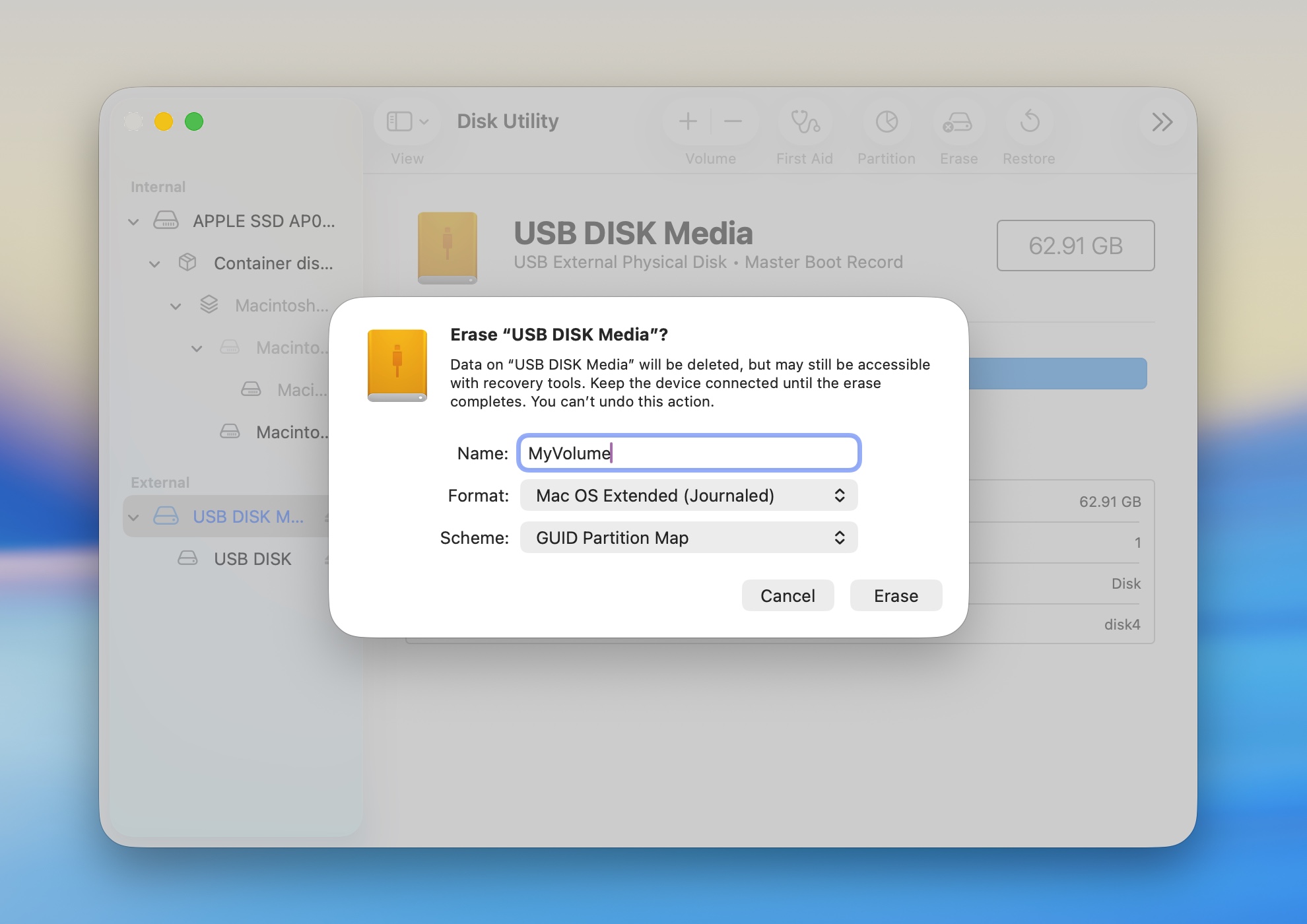Screen dimensions: 1307x924
Task: Click the Partition pie chart icon
Action: pos(887,122)
